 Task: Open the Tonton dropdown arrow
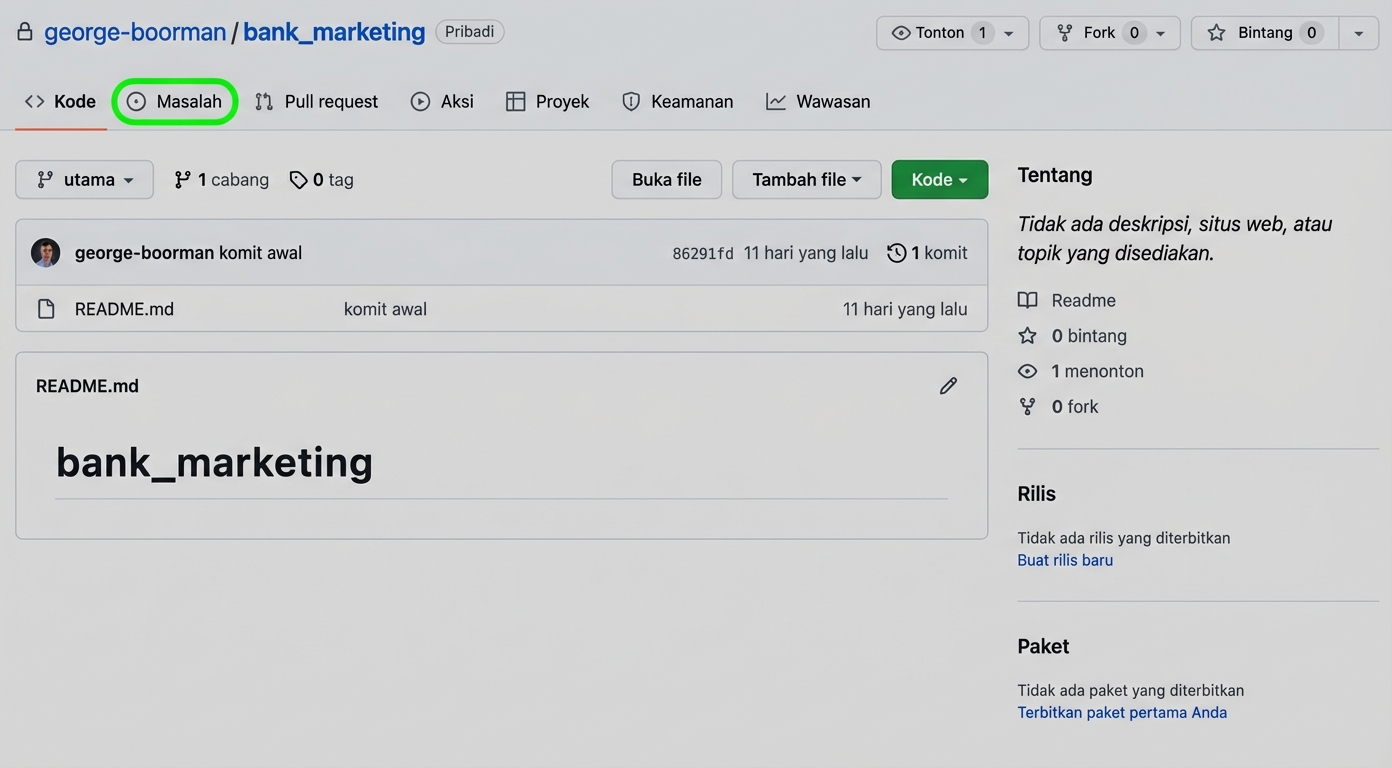coord(1009,33)
